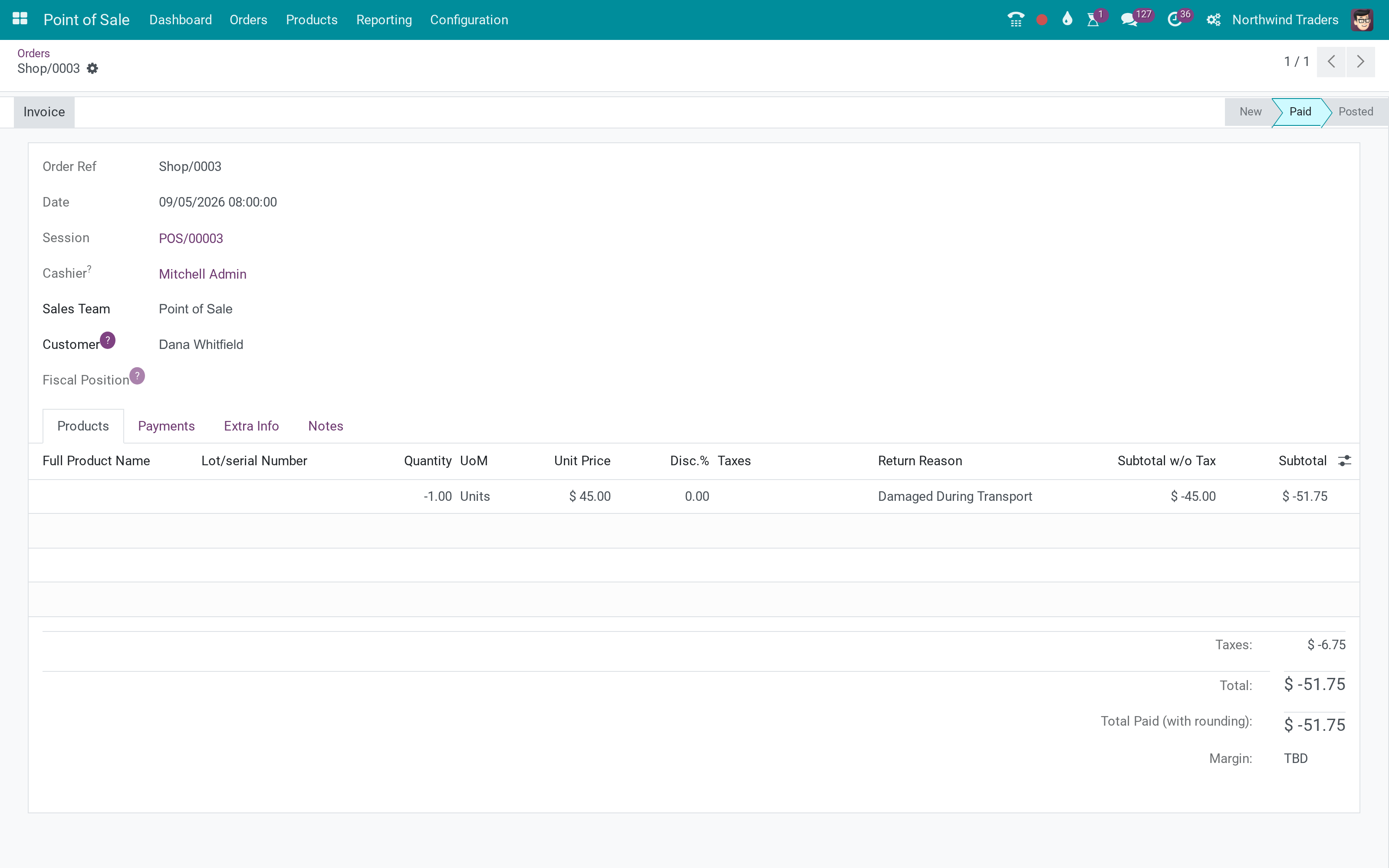1389x868 pixels.
Task: Click the Taxes amount $ -6.75
Action: 1326,644
